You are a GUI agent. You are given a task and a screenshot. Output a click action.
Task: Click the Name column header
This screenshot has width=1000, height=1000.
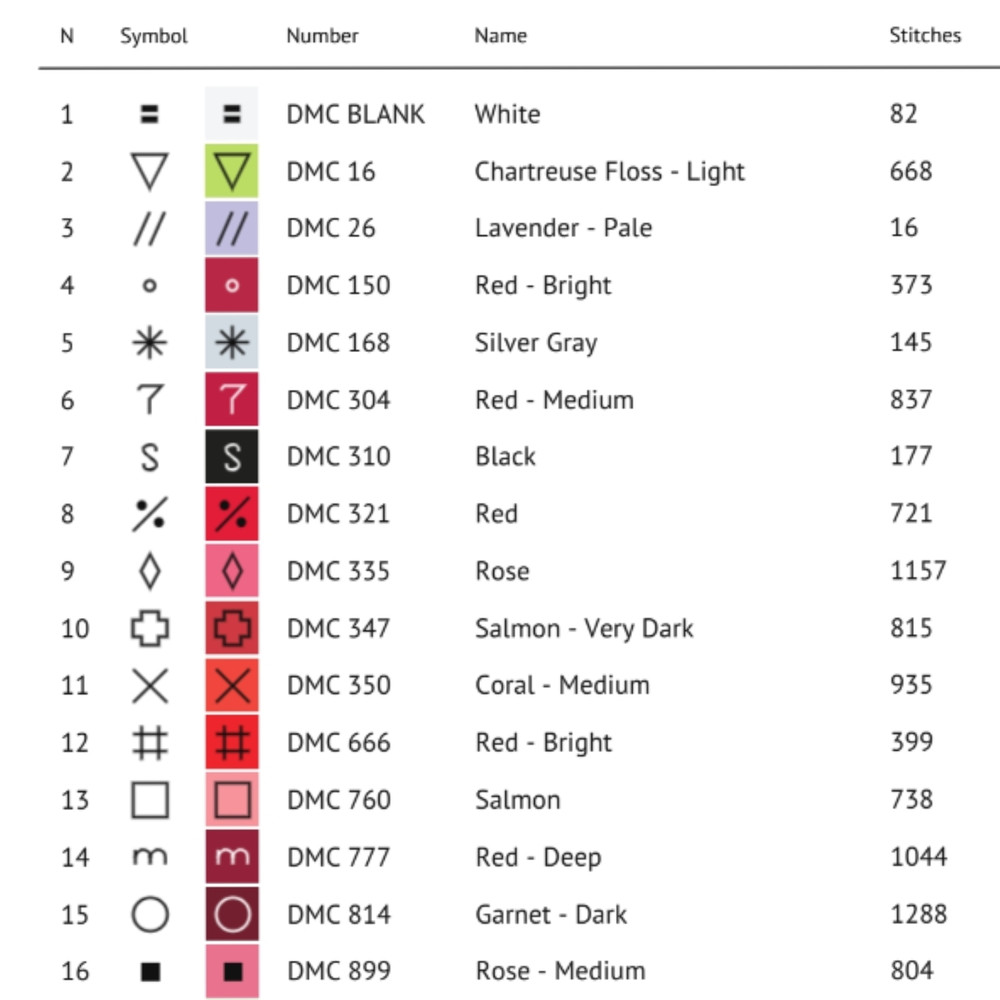point(500,35)
